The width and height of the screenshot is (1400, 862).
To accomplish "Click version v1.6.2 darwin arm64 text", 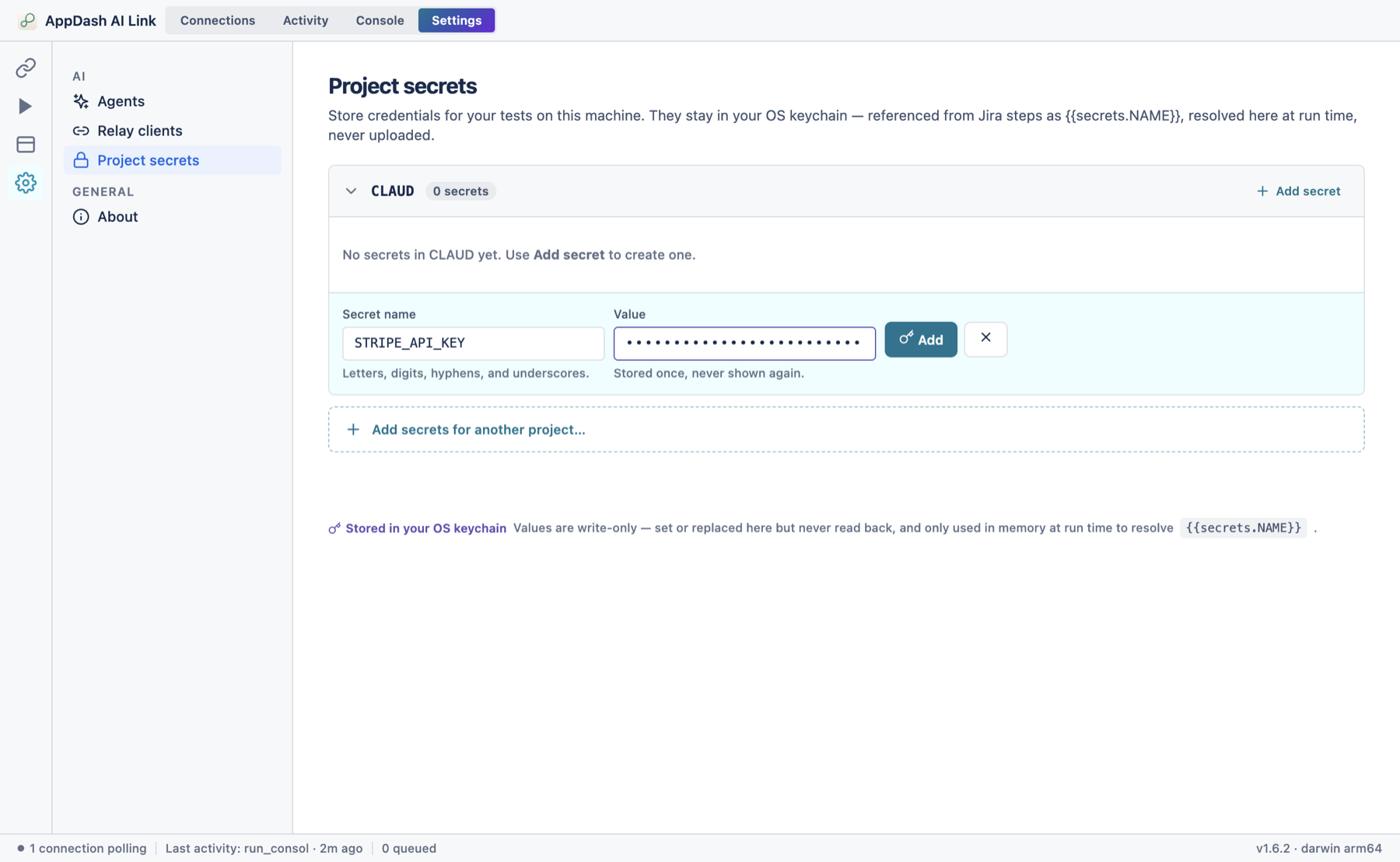I will 1318,849.
